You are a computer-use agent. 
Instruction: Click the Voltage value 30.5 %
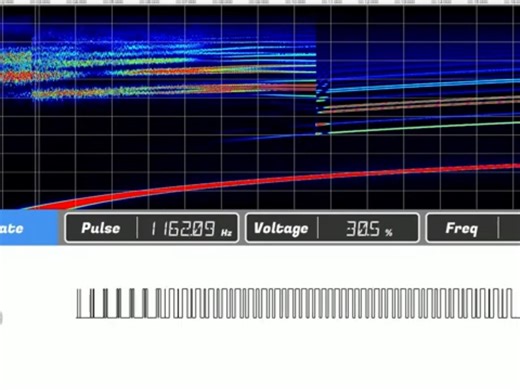click(x=369, y=229)
